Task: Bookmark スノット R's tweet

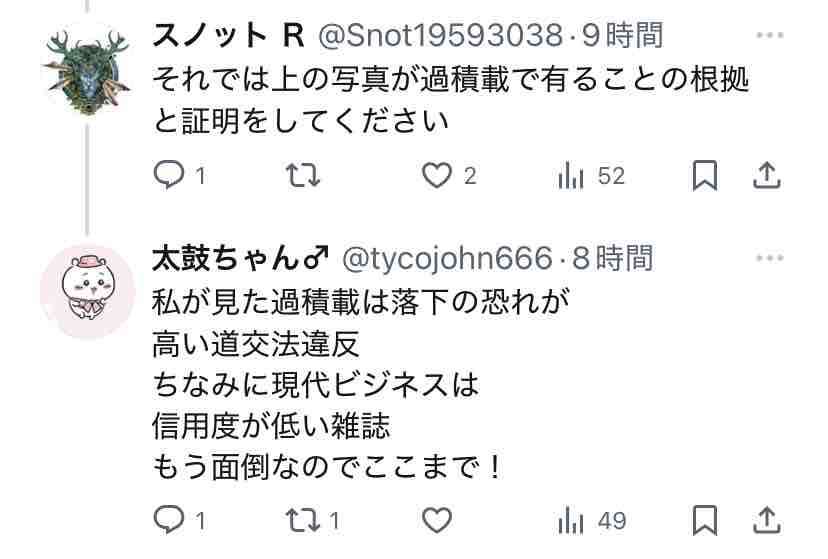Action: tap(705, 175)
